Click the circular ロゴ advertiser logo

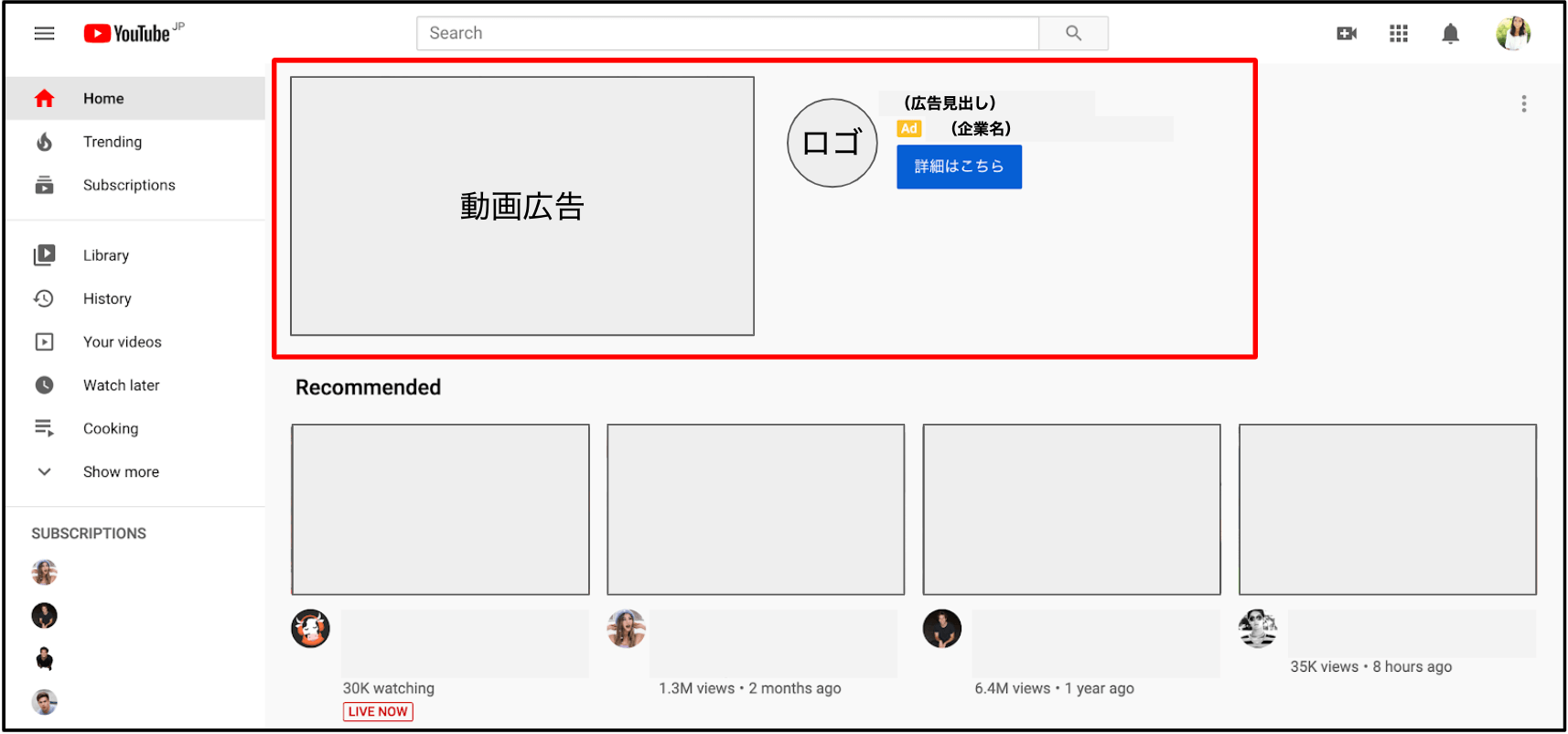[832, 143]
